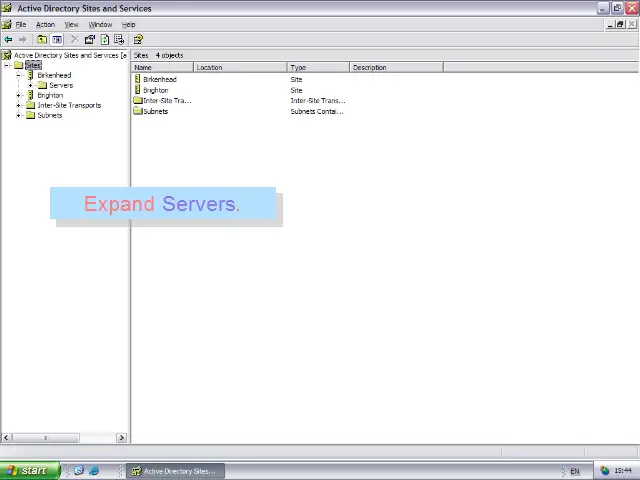The image size is (640, 480).
Task: Click the console root icon in the tree
Action: click(7, 55)
